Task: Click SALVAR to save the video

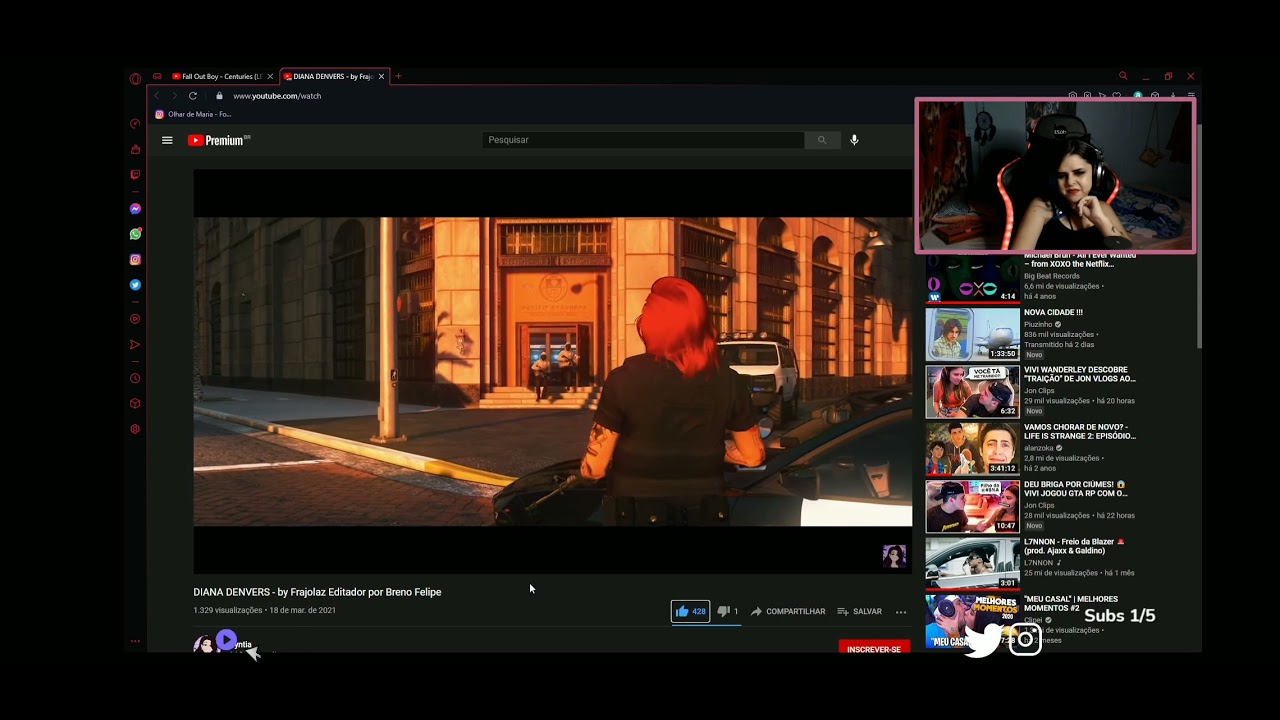Action: coord(860,611)
